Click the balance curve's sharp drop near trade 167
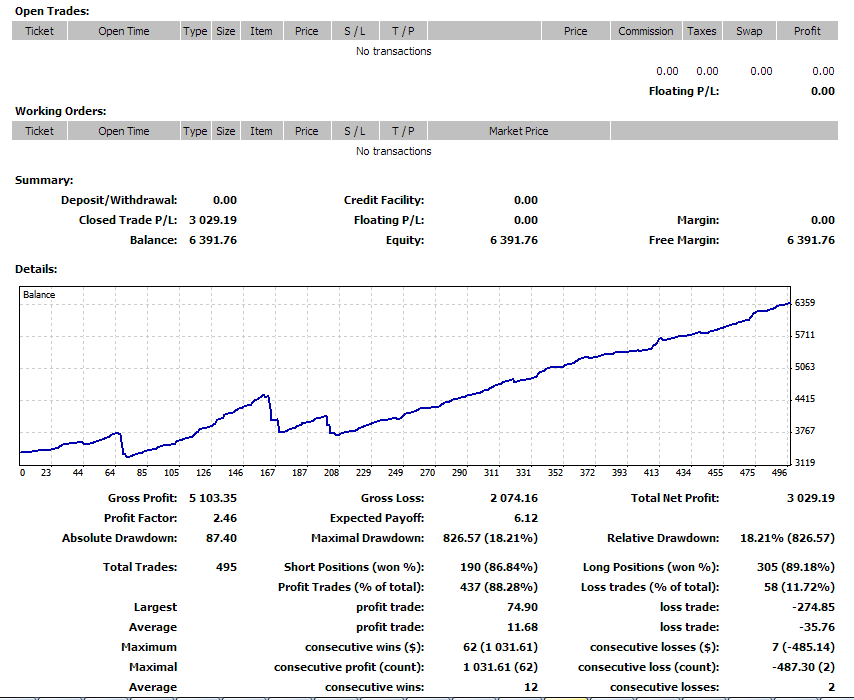 click(x=273, y=414)
